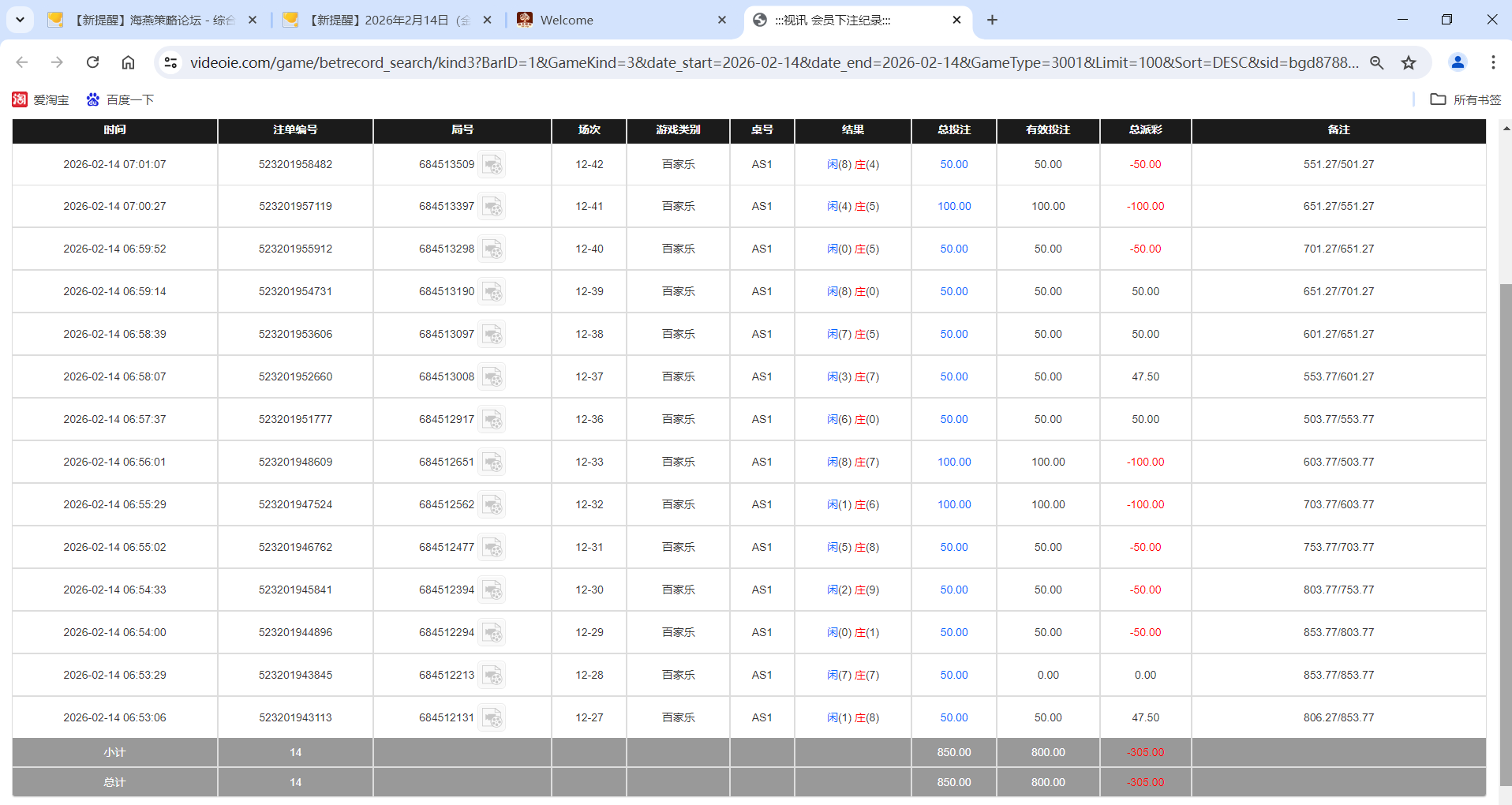This screenshot has height=805, width=1512.
Task: Open the tab search dropdown chevron
Action: [x=20, y=20]
